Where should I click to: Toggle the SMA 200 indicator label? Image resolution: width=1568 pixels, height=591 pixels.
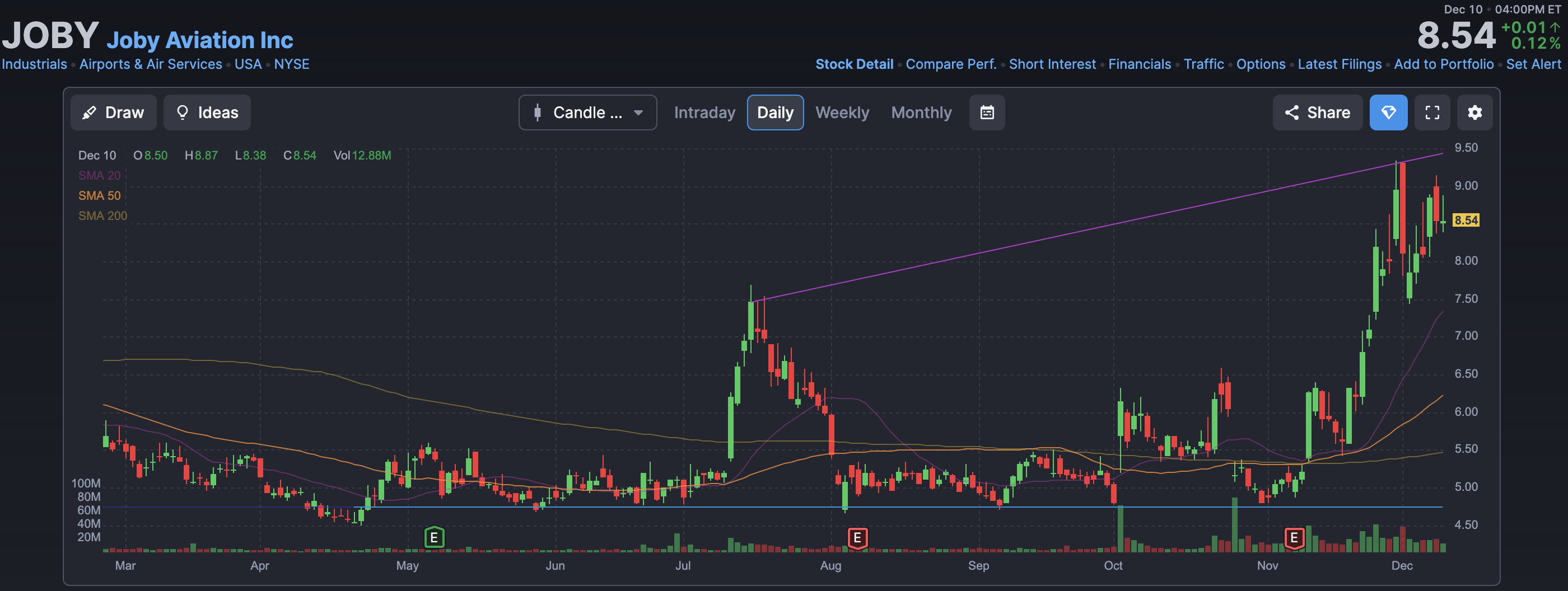tap(102, 215)
